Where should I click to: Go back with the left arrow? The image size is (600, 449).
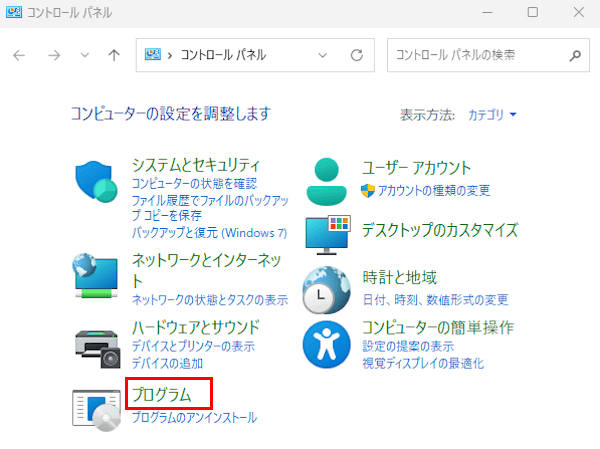pyautogui.click(x=19, y=56)
